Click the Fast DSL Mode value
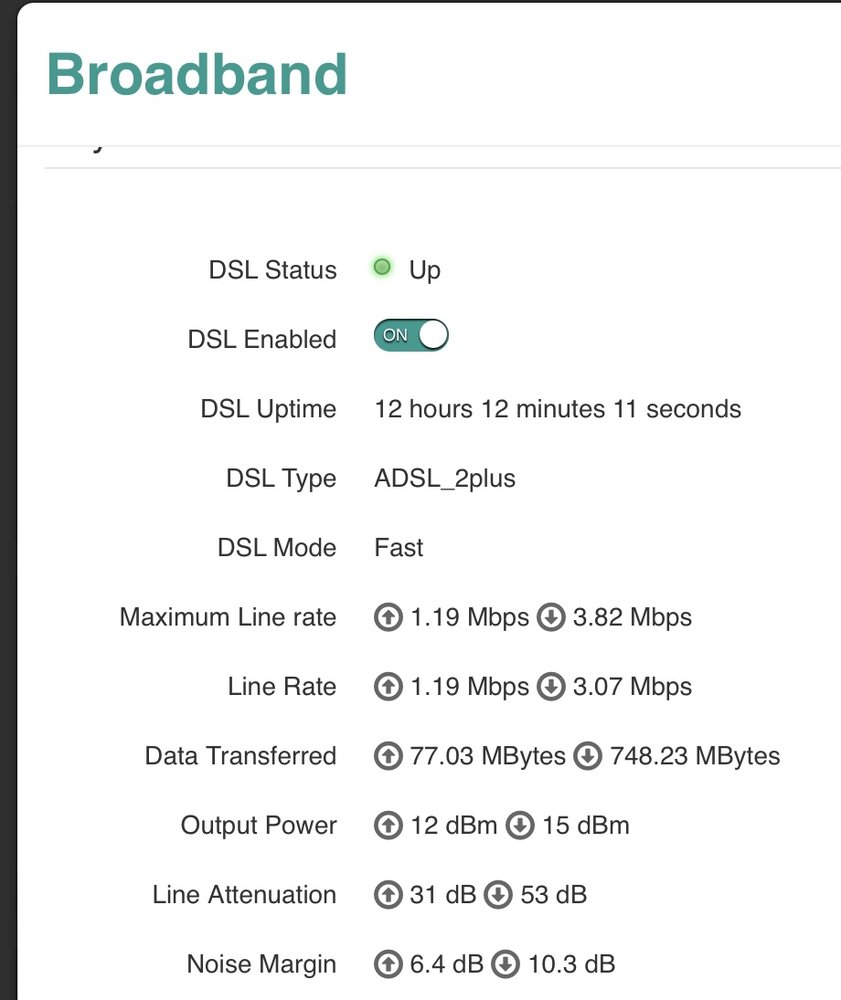Image resolution: width=841 pixels, height=1000 pixels. (399, 548)
